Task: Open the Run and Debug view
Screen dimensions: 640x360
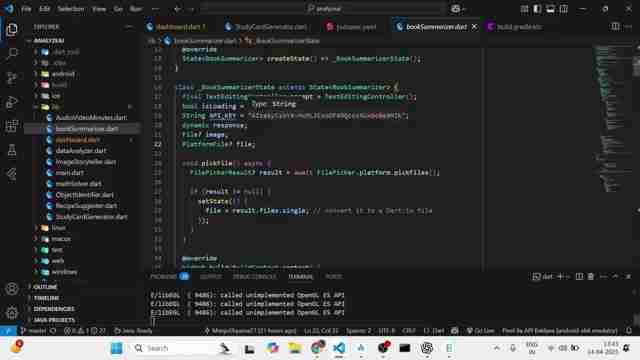Action: pos(11,102)
